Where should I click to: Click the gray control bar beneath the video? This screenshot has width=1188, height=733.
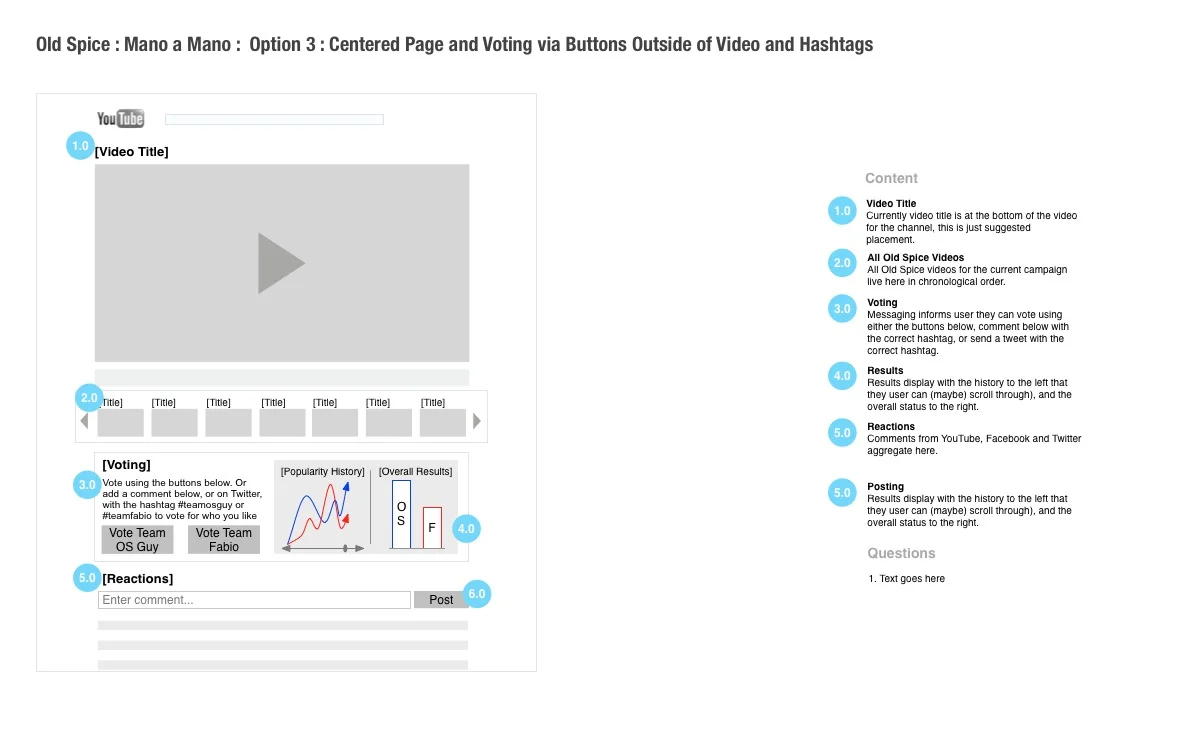tap(282, 377)
